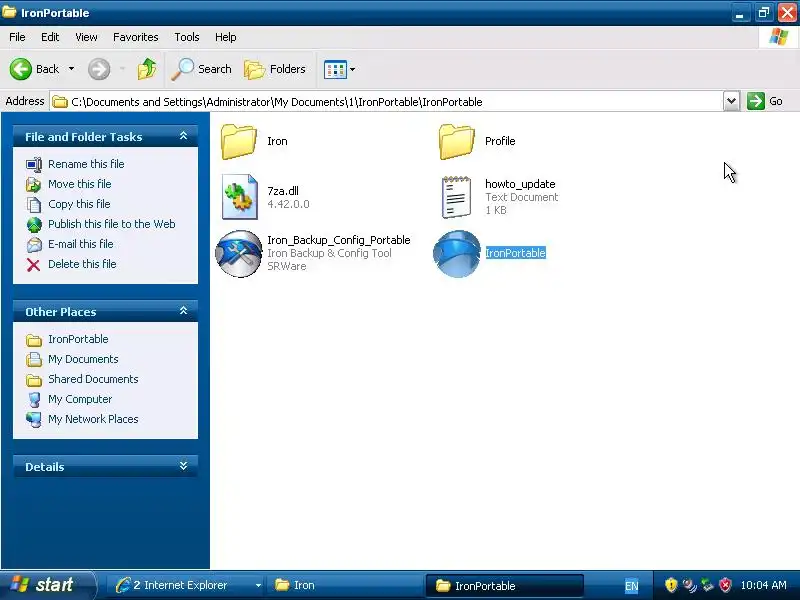Viewport: 800px width, 600px height.
Task: Select the Iron folder icon
Action: click(x=238, y=141)
